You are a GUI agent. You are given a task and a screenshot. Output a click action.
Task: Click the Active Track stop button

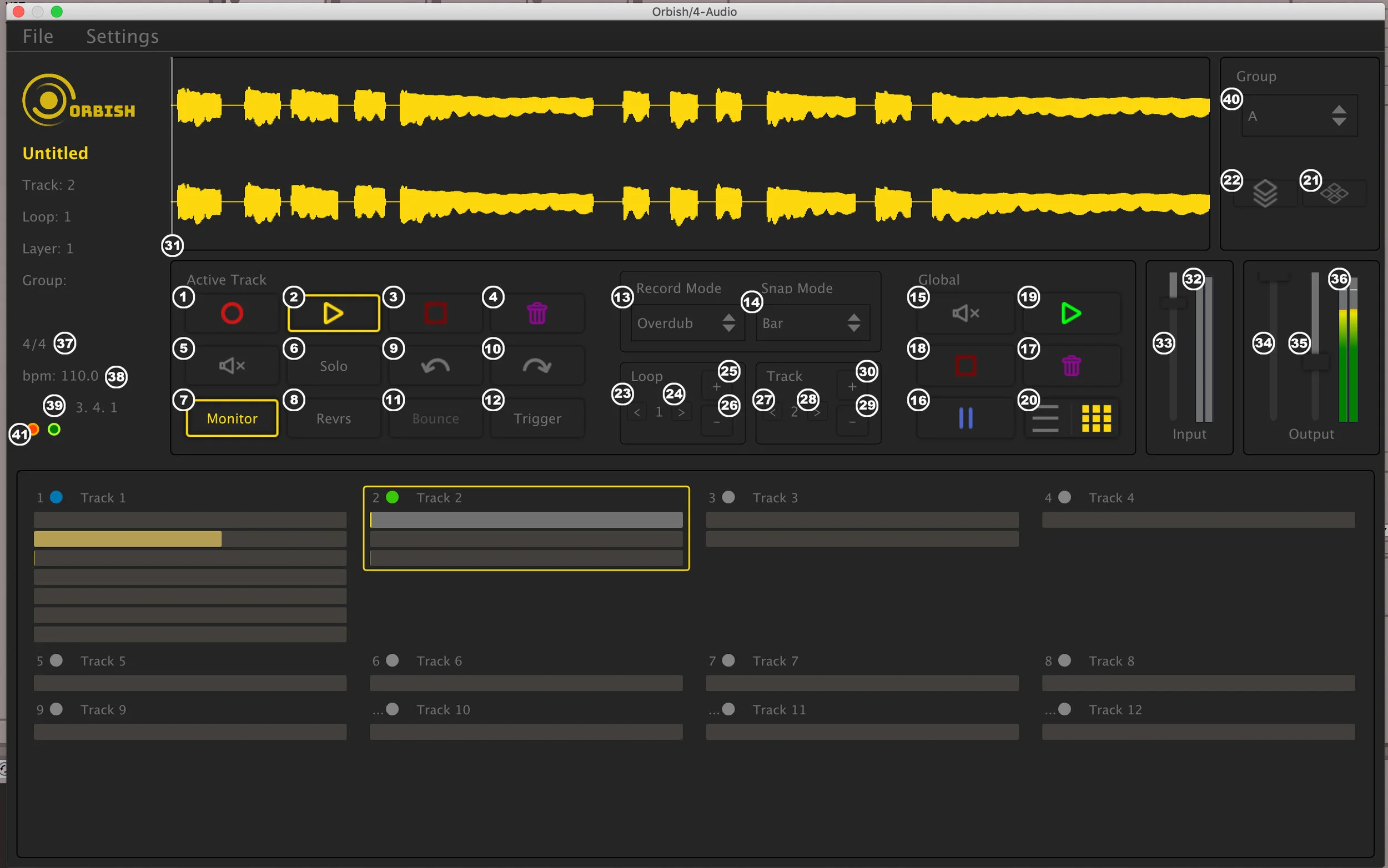coord(435,314)
